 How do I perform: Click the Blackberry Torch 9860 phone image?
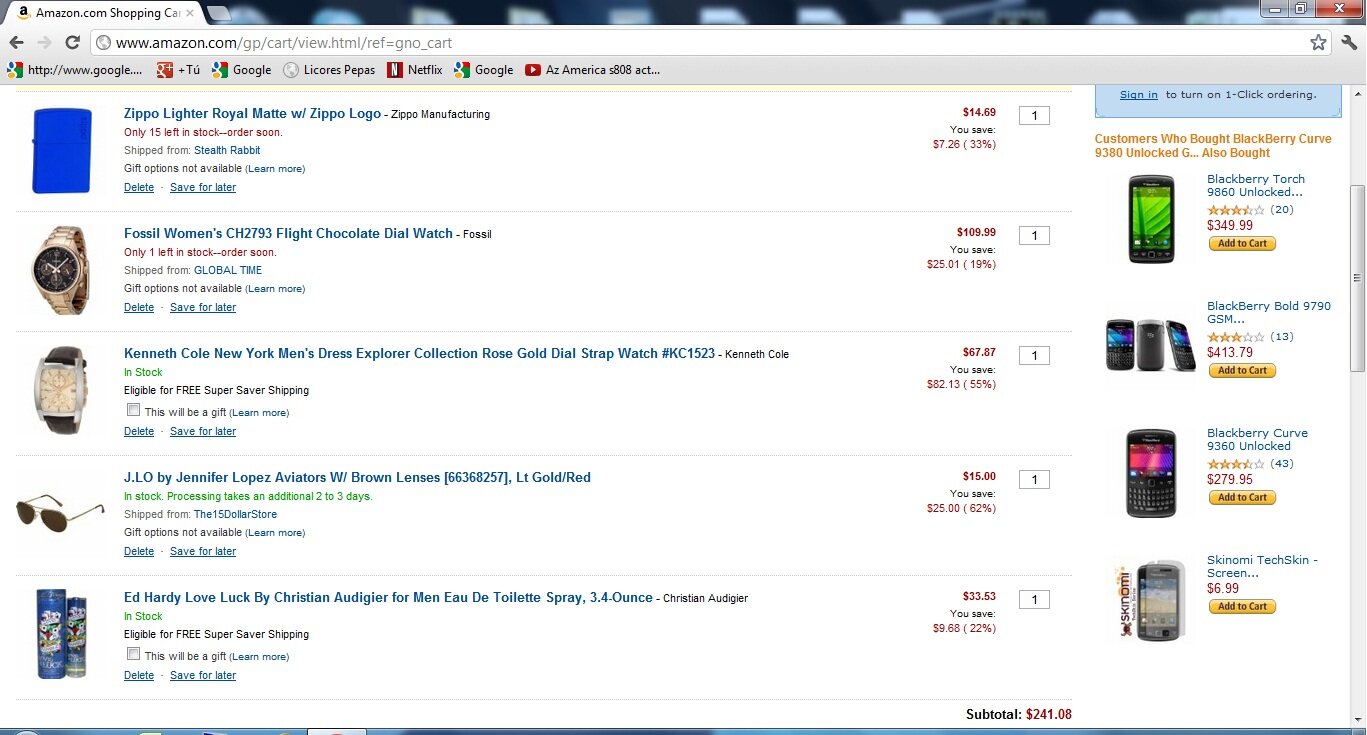(x=1151, y=219)
